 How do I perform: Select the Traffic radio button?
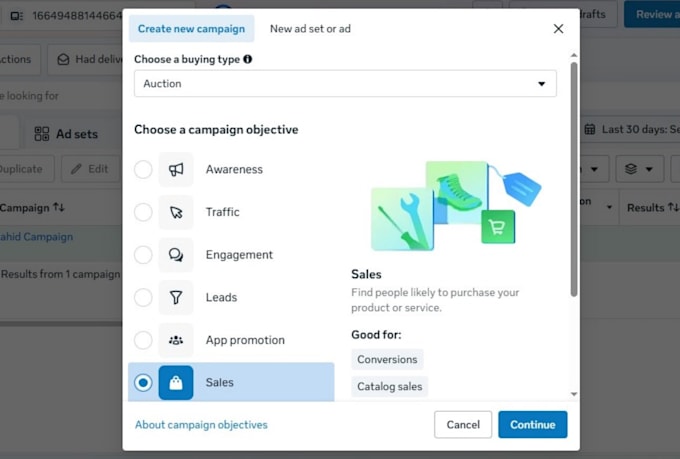click(x=143, y=212)
